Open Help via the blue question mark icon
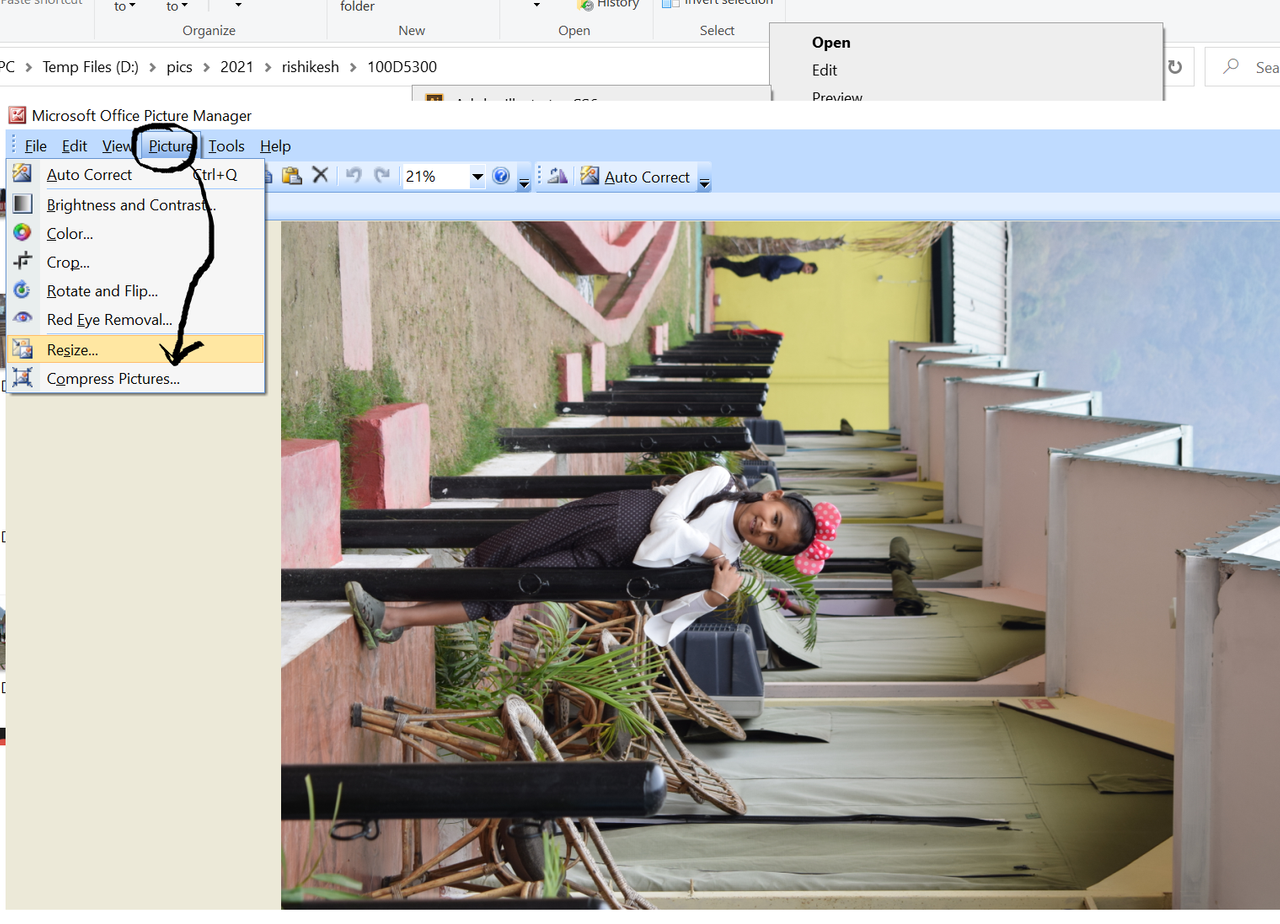 (x=501, y=176)
